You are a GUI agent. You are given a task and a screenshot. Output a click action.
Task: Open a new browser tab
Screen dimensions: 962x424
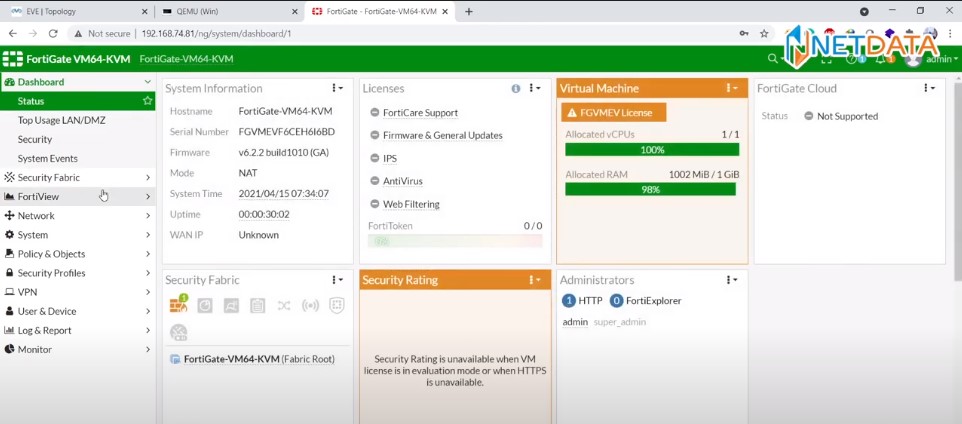[x=469, y=11]
